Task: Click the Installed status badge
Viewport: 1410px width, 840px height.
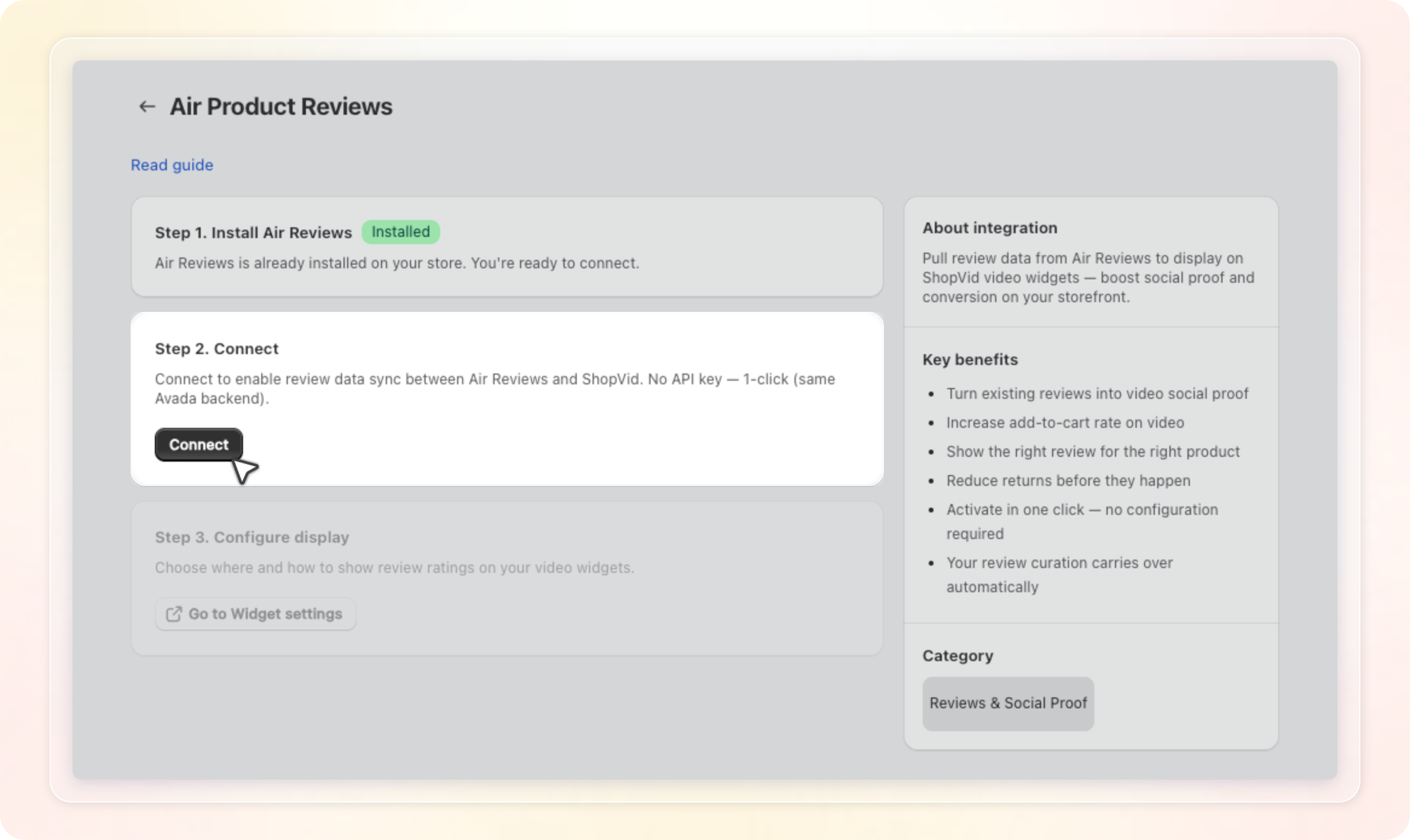Action: tap(400, 232)
